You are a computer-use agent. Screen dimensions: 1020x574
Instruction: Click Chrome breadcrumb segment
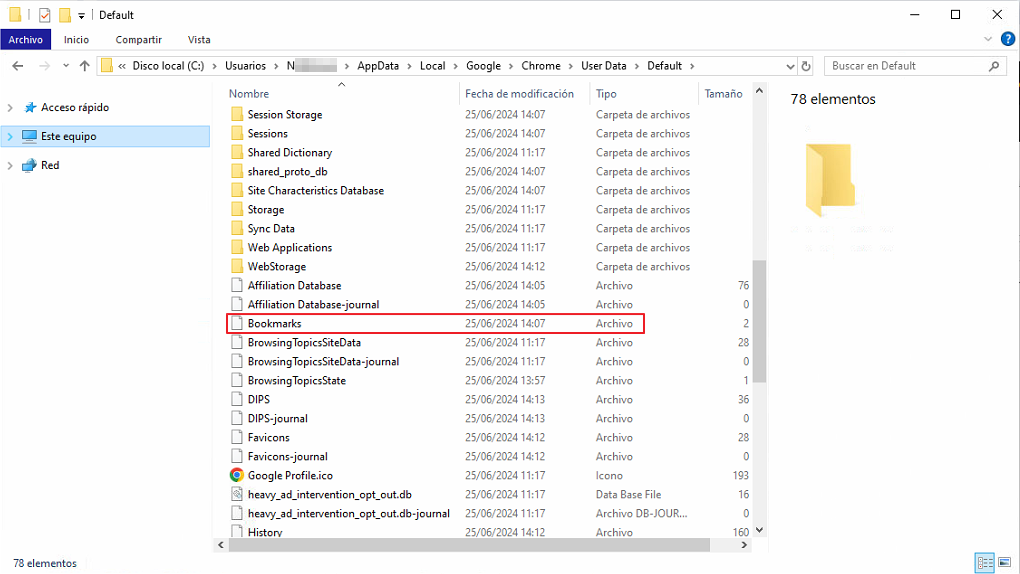click(x=541, y=66)
